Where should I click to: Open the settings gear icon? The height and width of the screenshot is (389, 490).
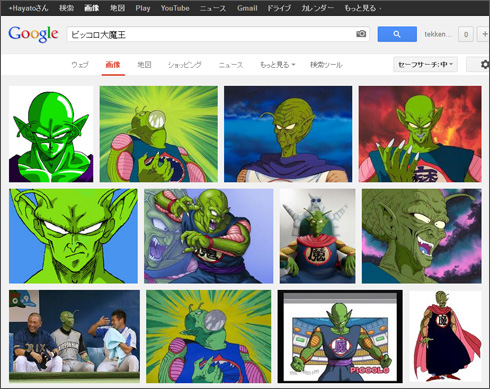point(485,64)
